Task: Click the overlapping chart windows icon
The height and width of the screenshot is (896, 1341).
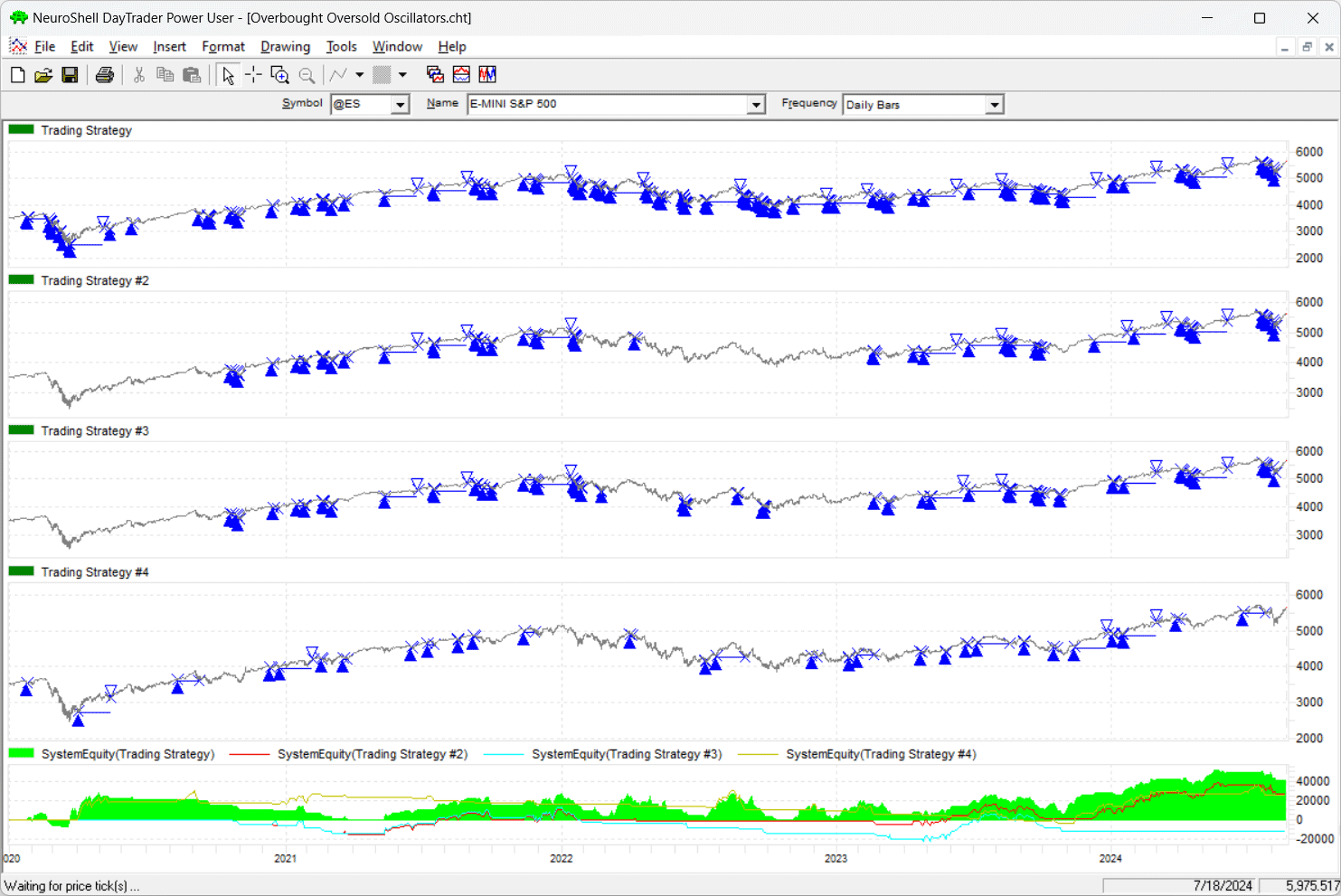Action: click(x=435, y=75)
